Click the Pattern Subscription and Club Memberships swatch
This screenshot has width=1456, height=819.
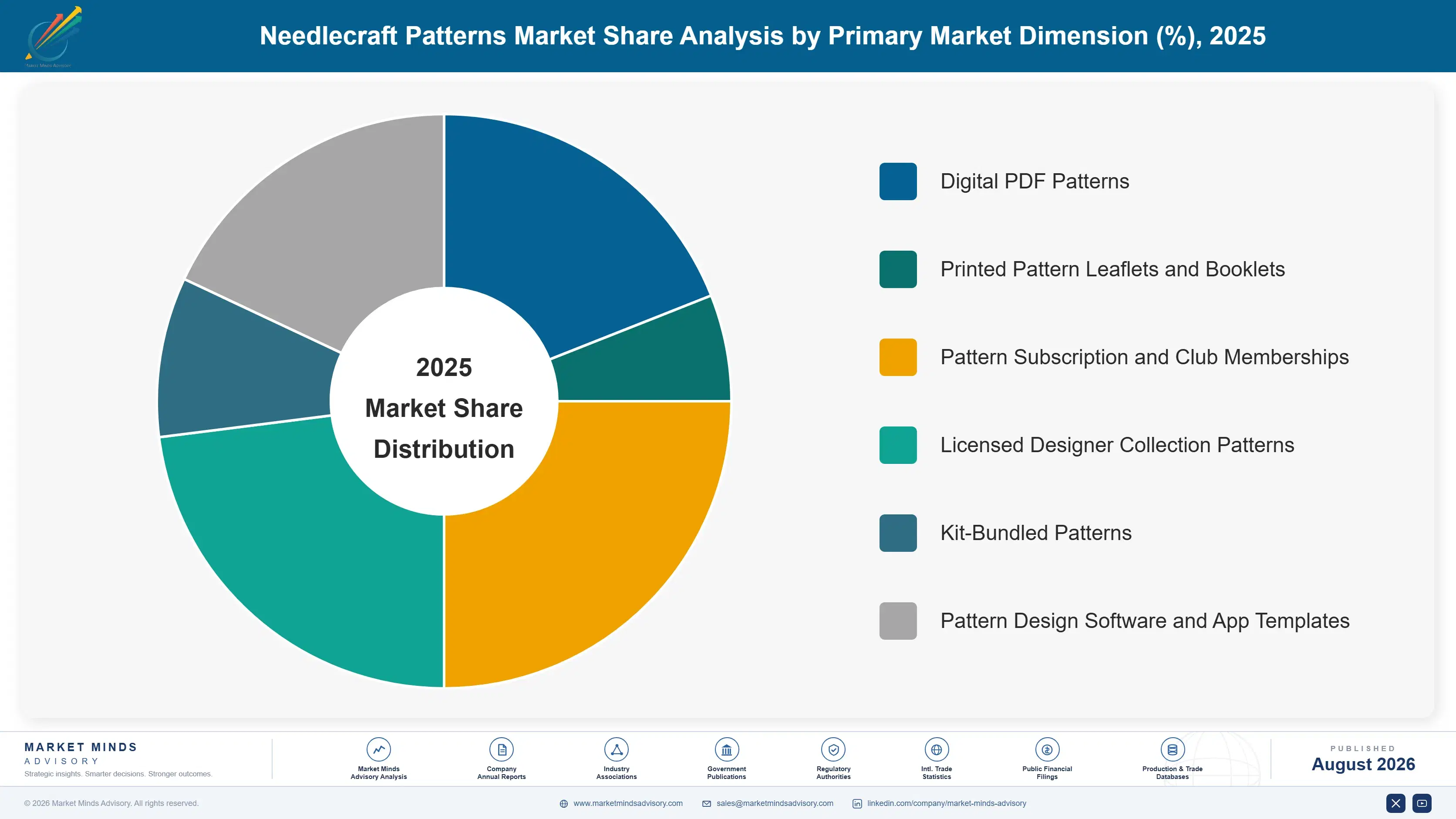897,357
